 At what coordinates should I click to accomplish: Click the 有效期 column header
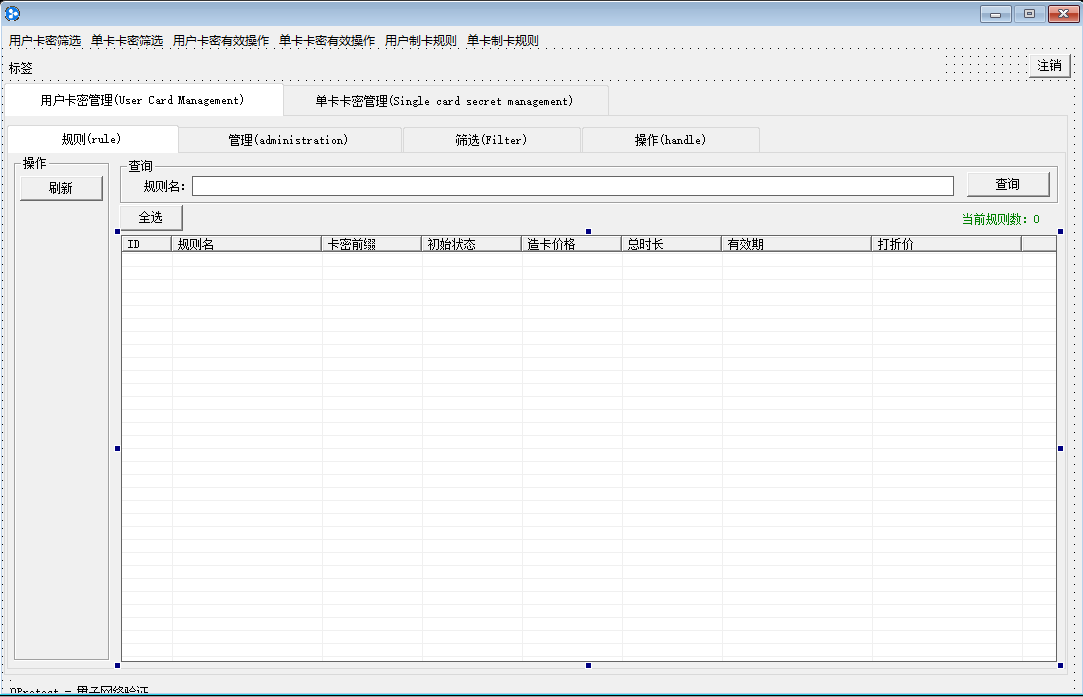point(796,244)
